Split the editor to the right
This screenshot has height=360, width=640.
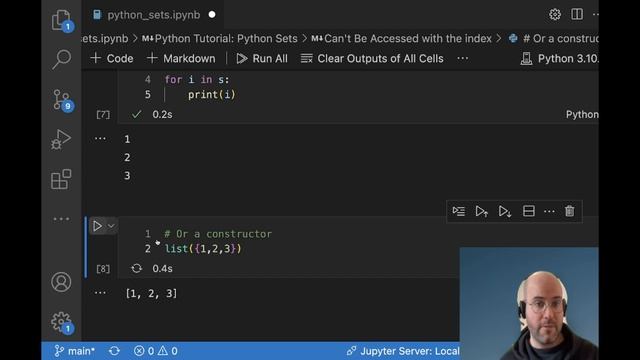577,14
